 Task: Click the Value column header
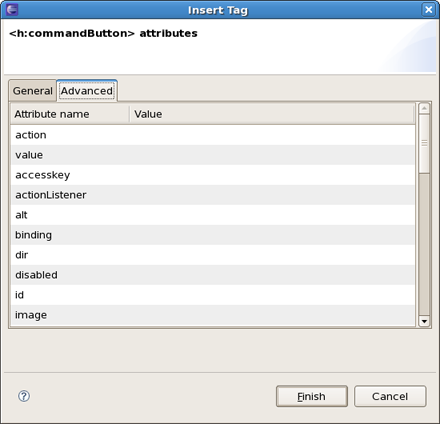tap(272, 114)
